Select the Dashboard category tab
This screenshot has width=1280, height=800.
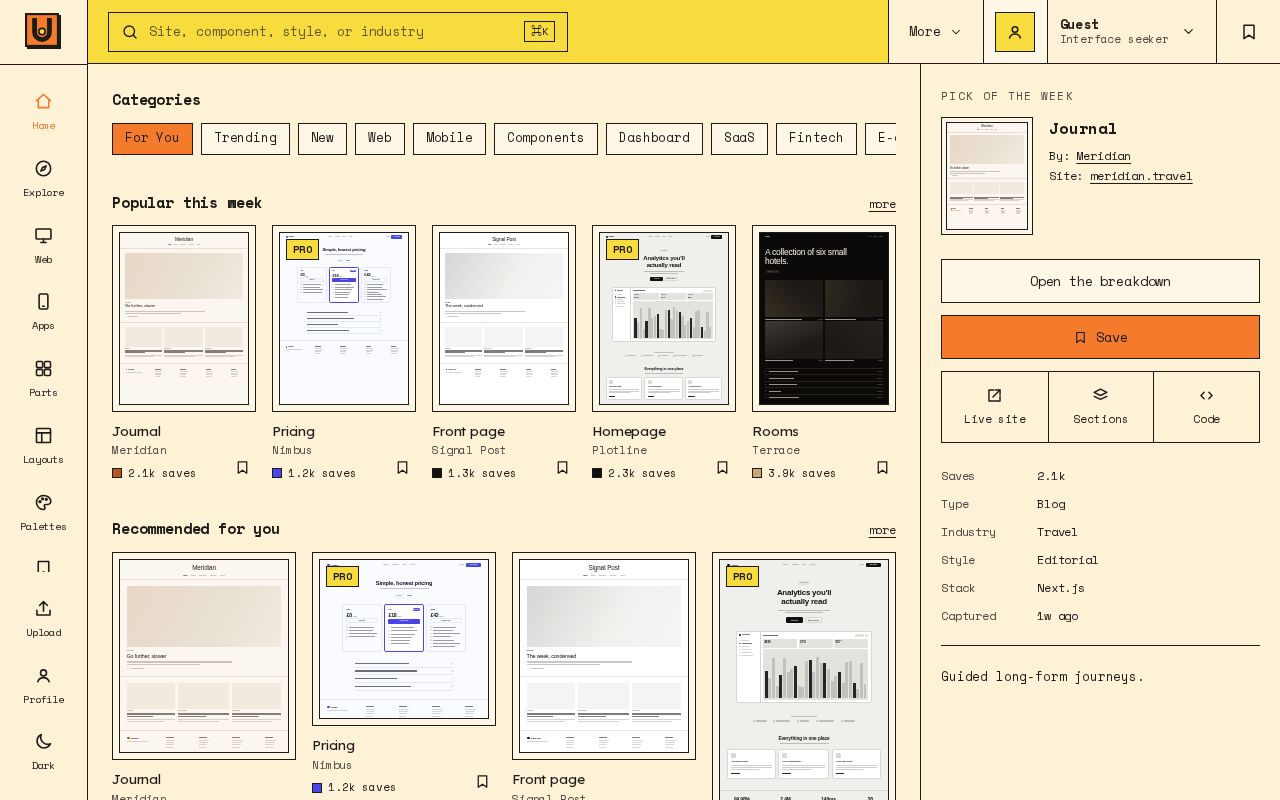pyautogui.click(x=654, y=139)
